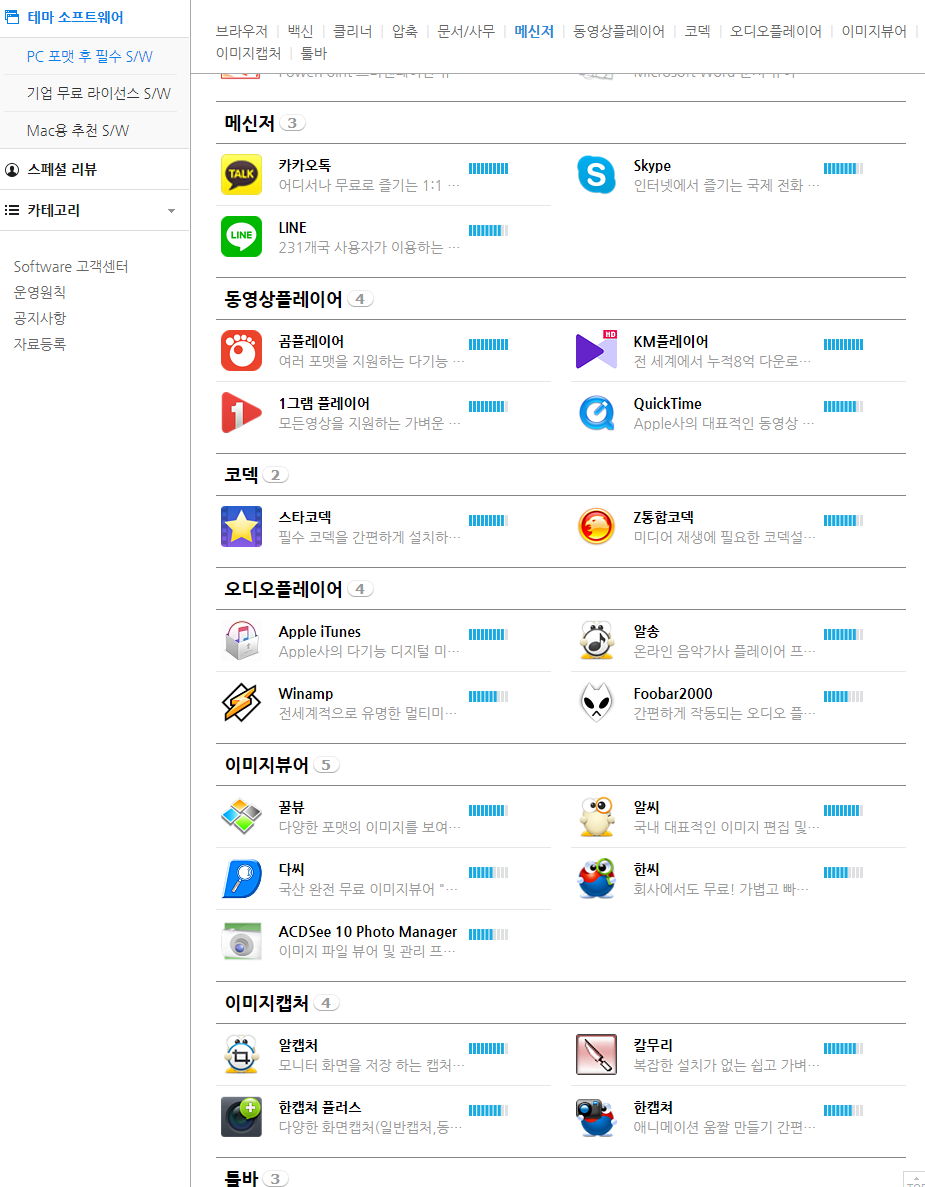Switch to the 이미지뷰어 tab
Image resolution: width=925 pixels, height=1187 pixels.
(x=874, y=31)
